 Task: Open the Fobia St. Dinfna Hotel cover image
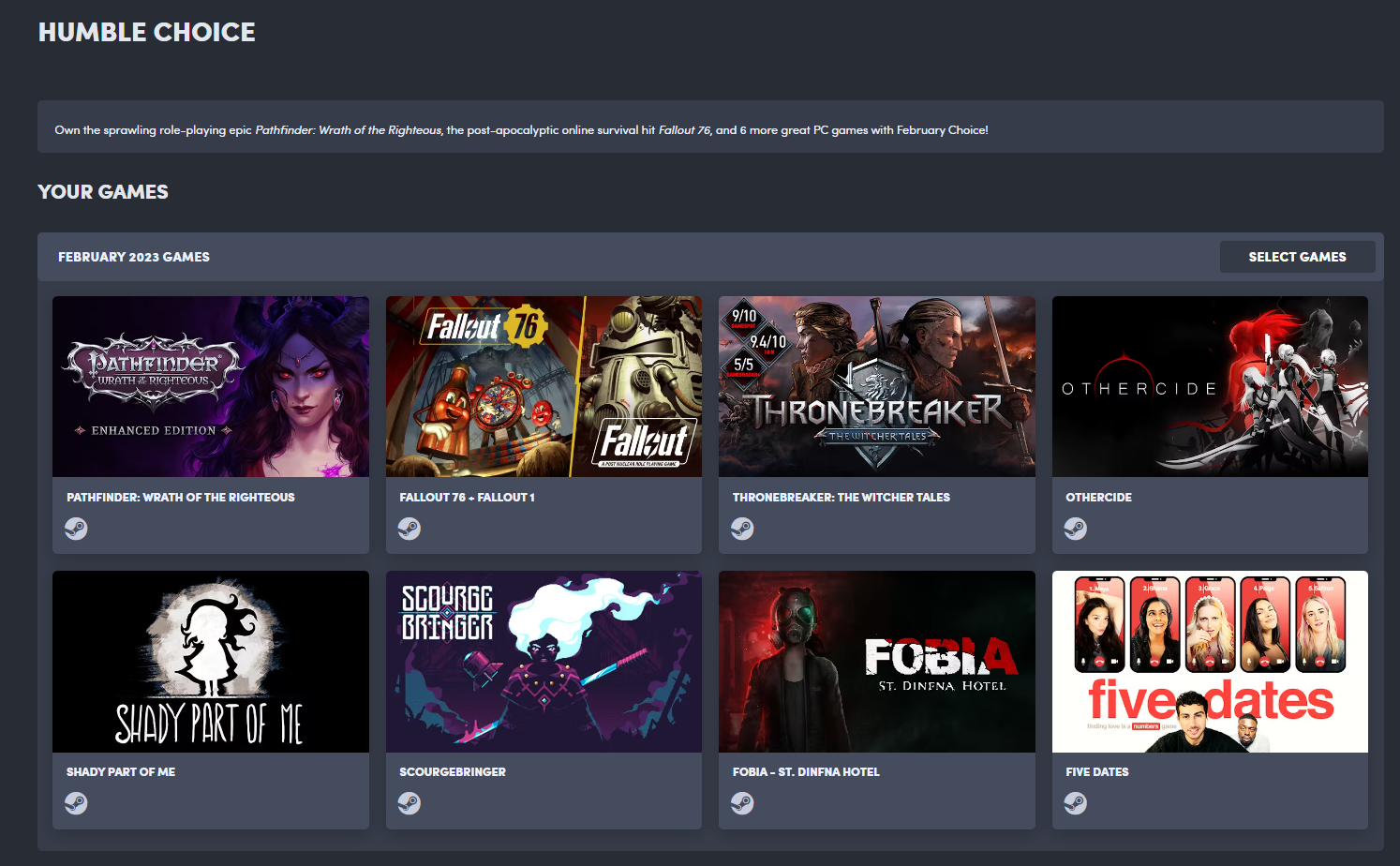coord(877,662)
